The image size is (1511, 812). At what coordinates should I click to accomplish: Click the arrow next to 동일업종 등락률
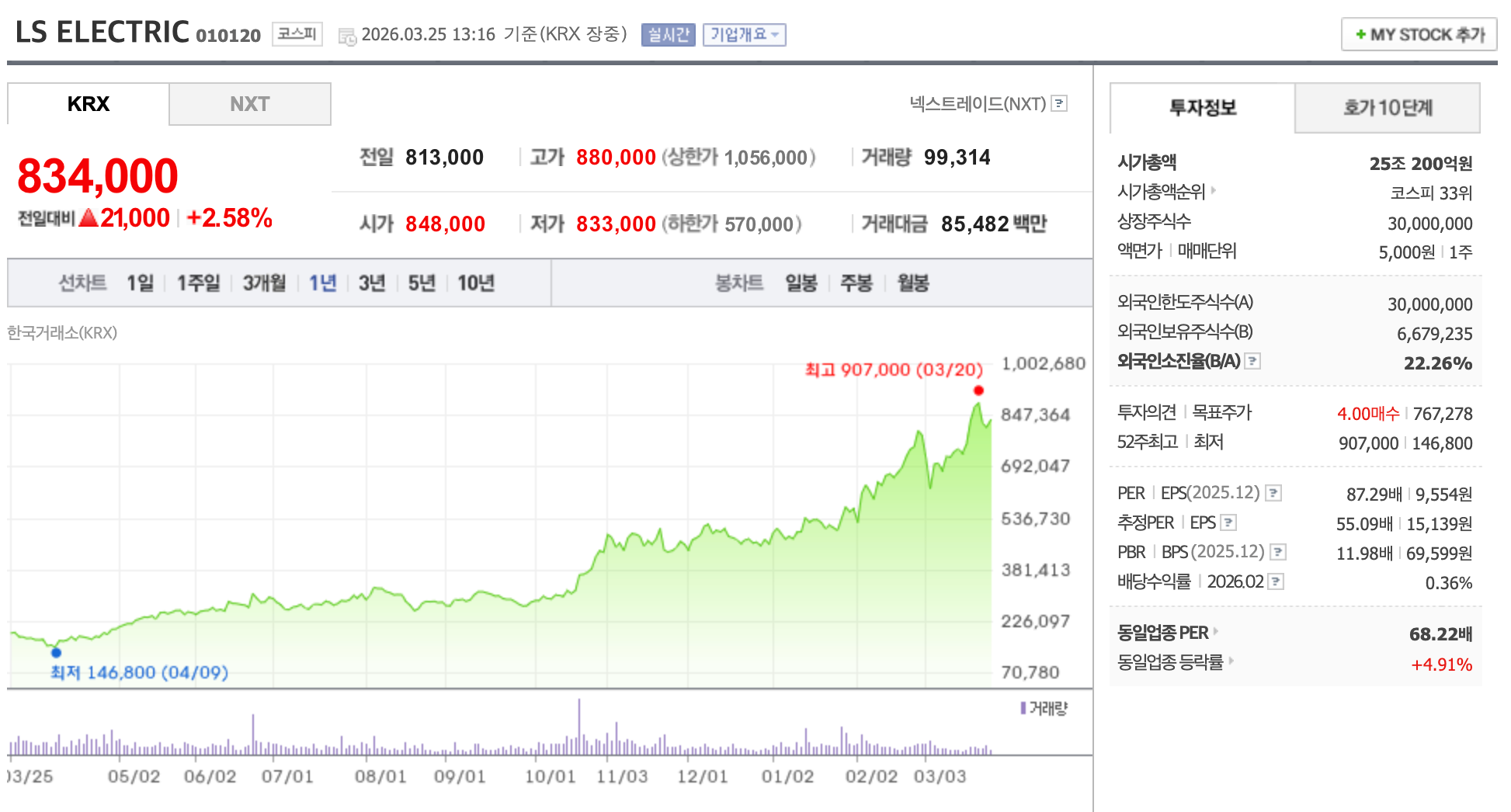1231,661
